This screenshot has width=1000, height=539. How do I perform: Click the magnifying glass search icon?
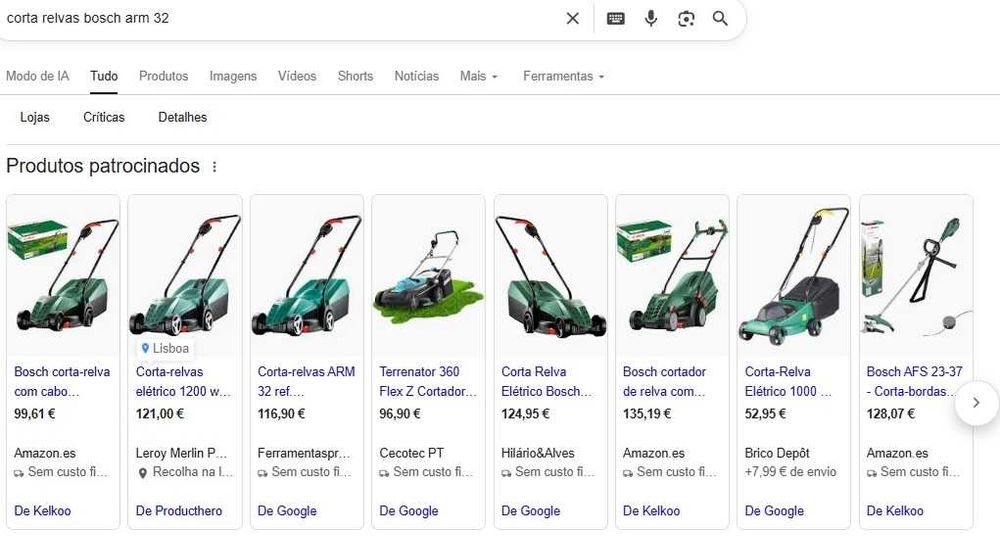(720, 18)
